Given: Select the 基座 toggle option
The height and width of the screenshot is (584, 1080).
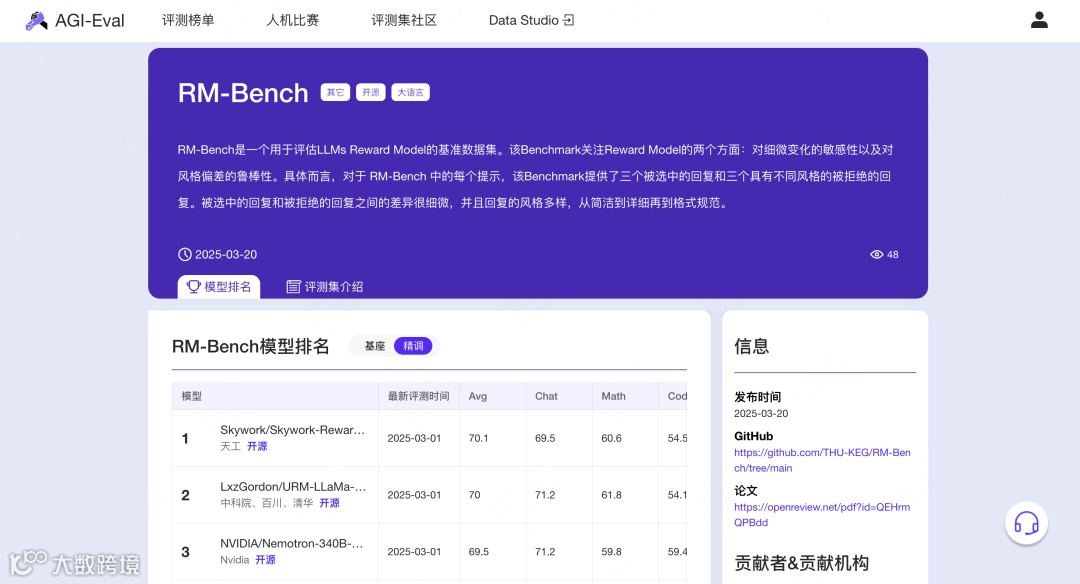Looking at the screenshot, I should click(375, 346).
